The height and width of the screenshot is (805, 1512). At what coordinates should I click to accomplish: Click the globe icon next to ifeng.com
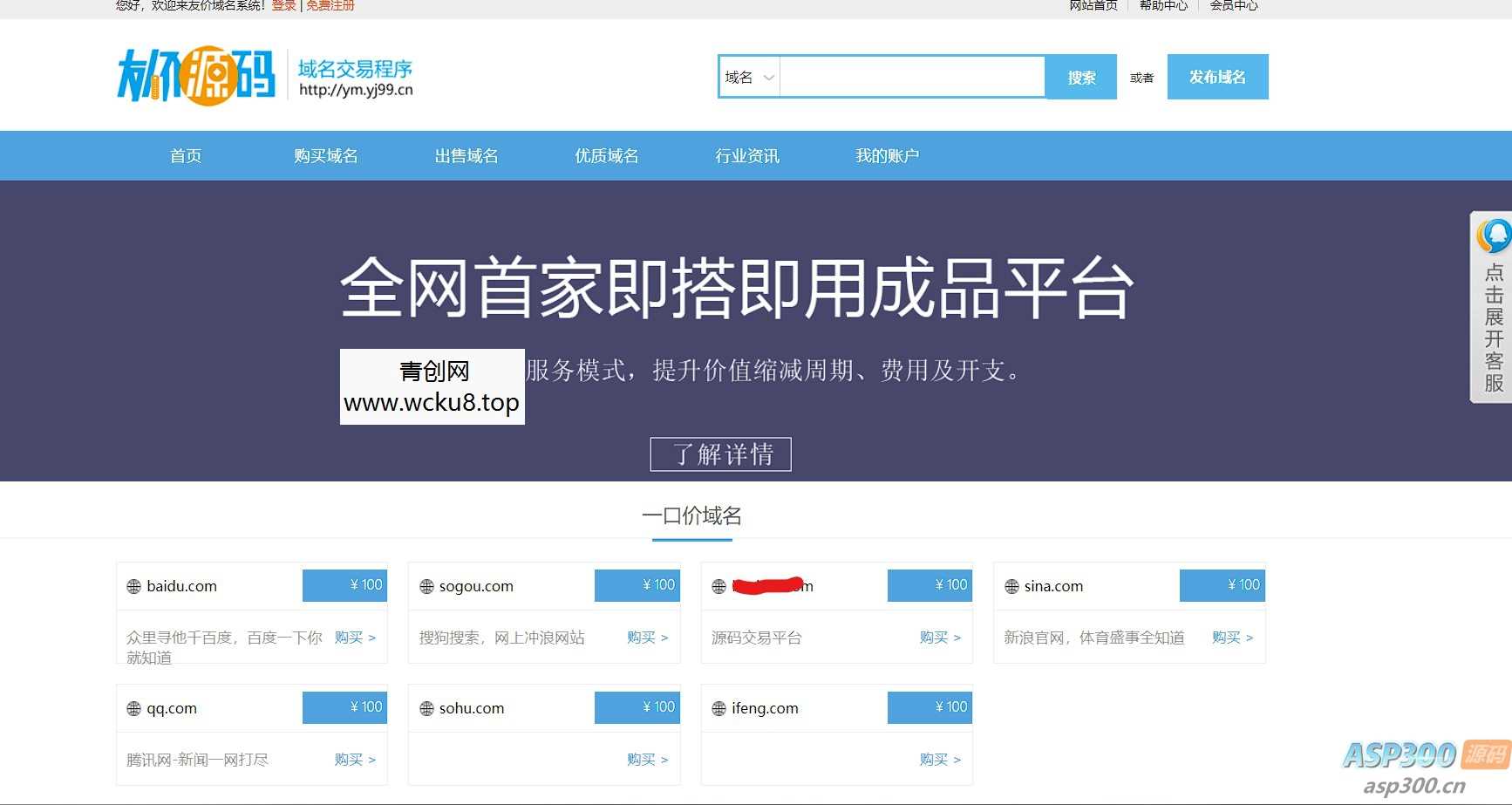tap(719, 707)
